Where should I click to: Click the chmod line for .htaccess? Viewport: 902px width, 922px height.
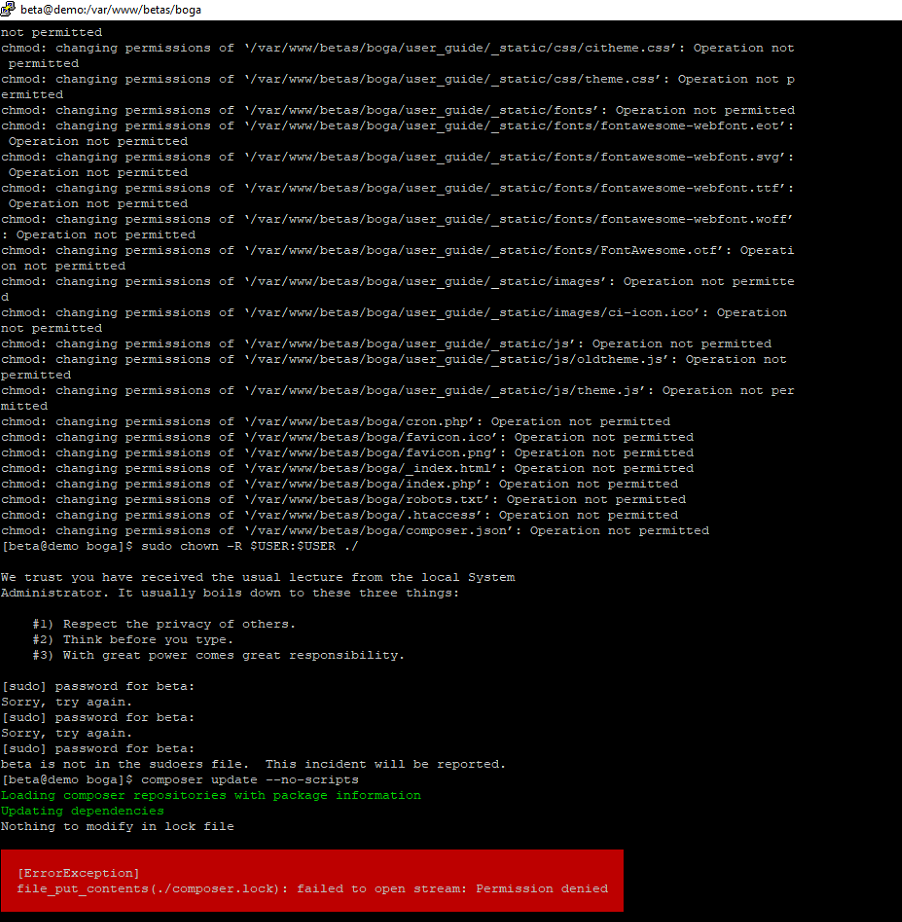339,515
